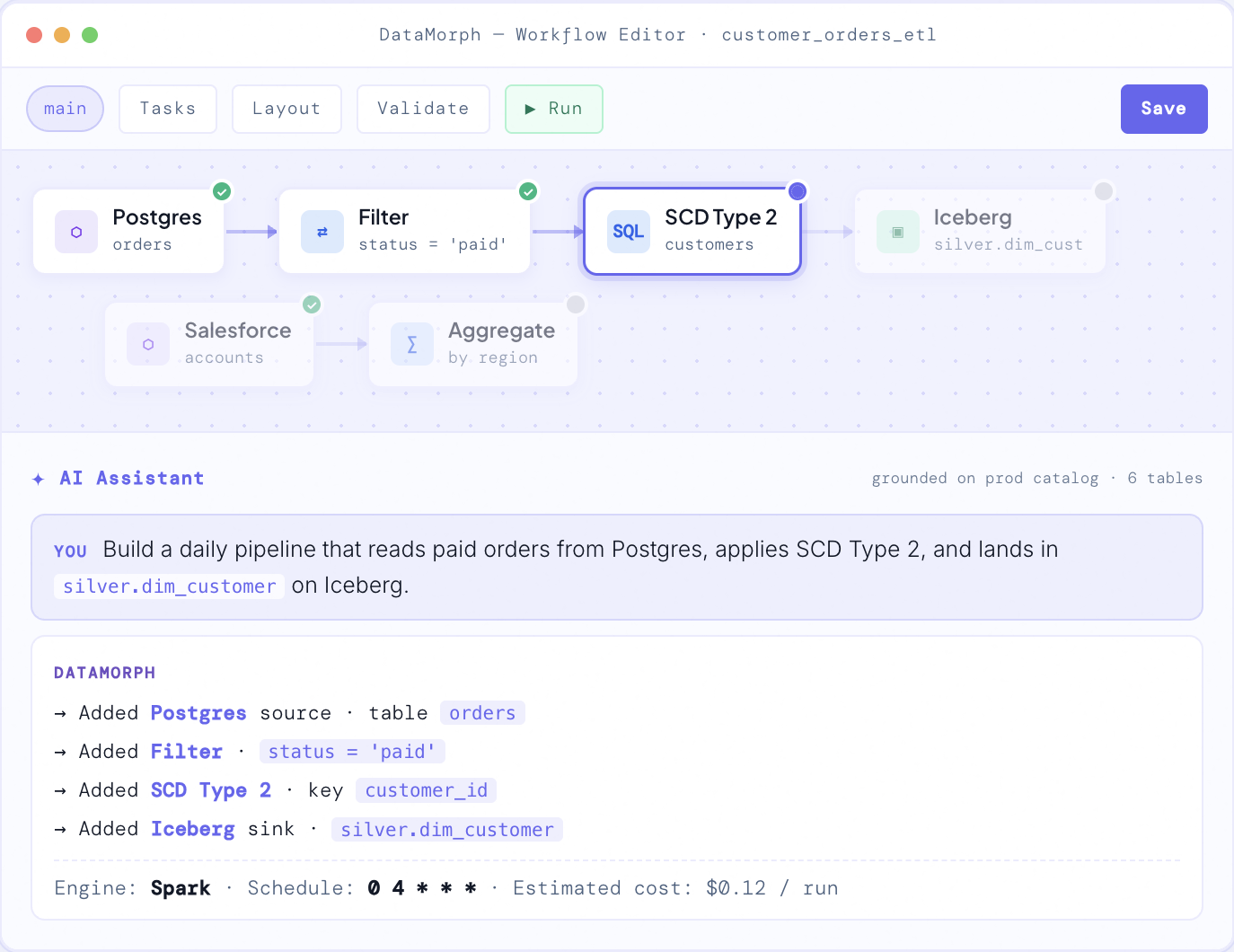Select the SCD Type 2 customers node
This screenshot has height=952, width=1234.
point(692,232)
